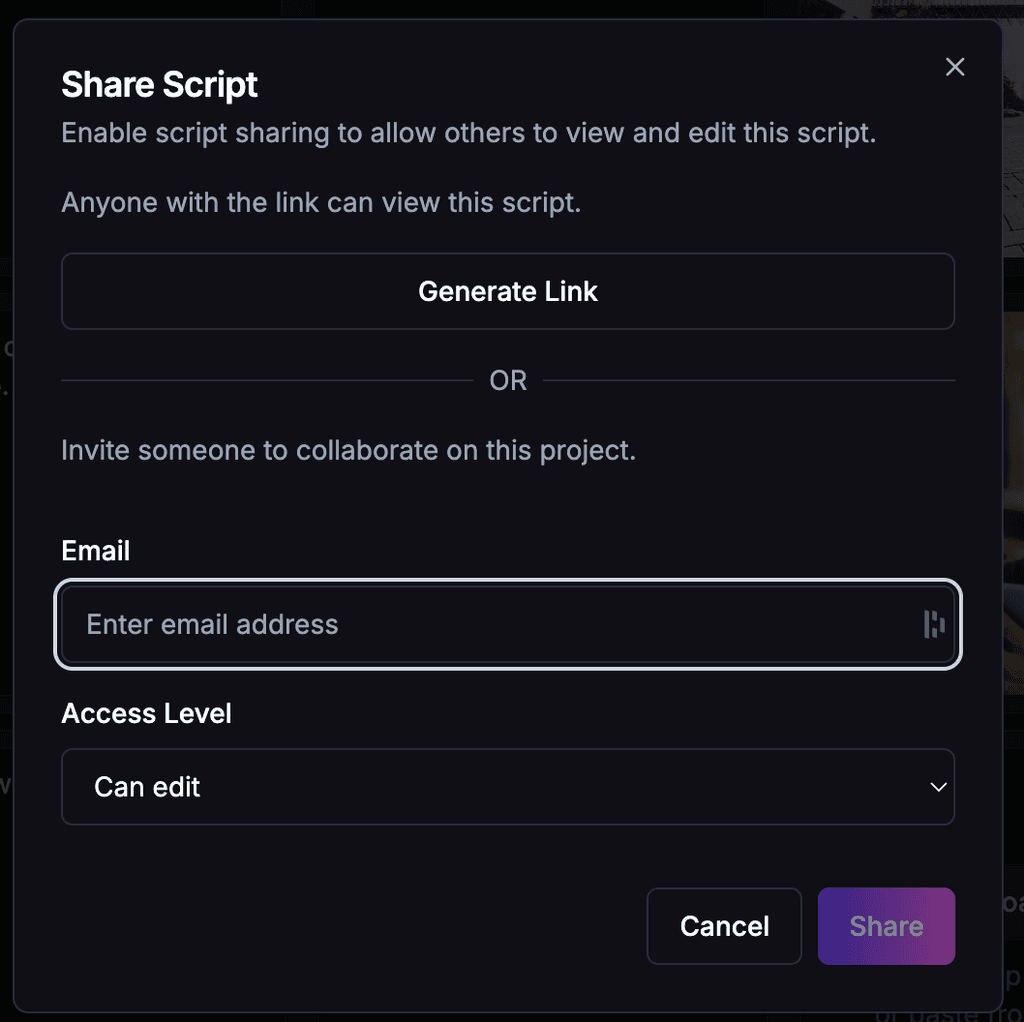Click the divider line right of OR
This screenshot has height=1022, width=1024.
749,380
